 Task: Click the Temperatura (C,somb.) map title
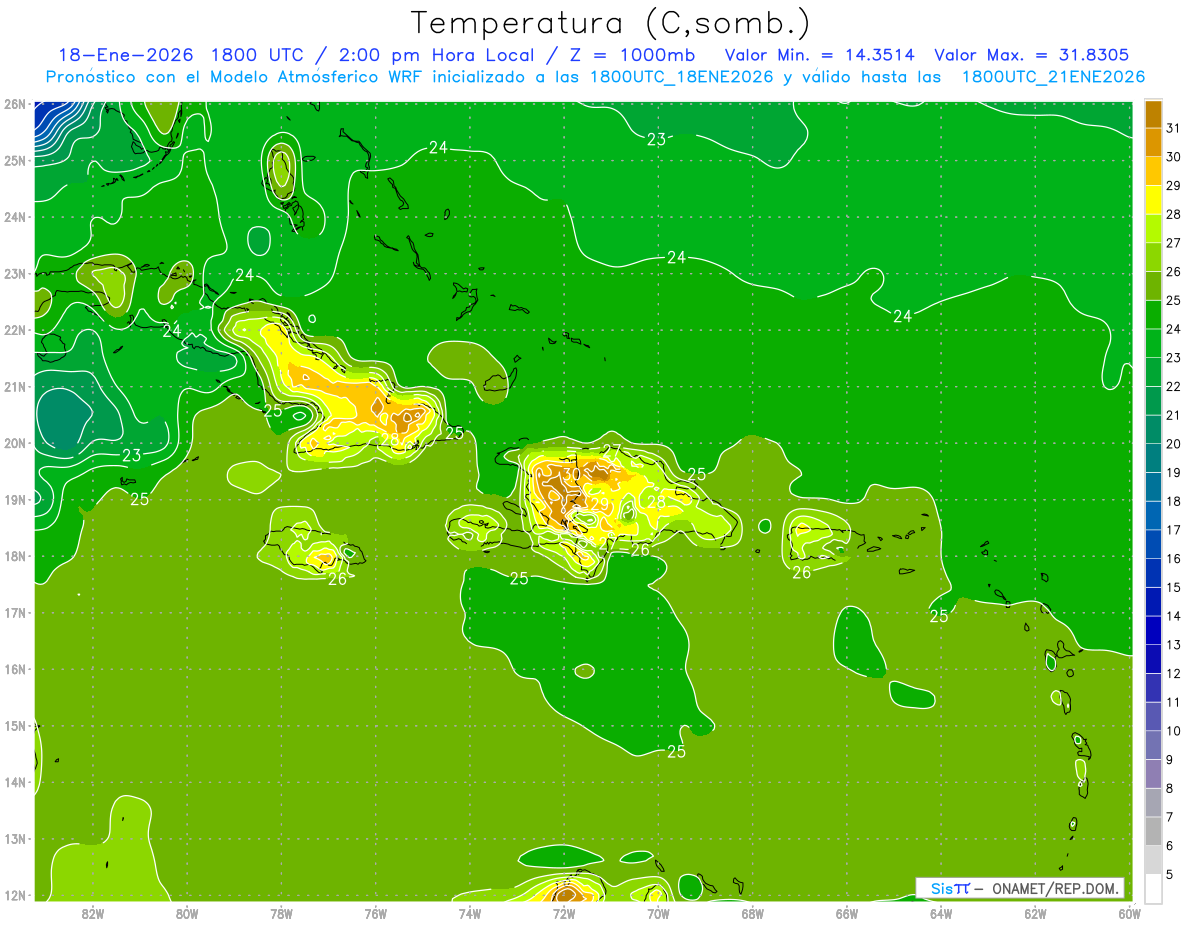click(611, 23)
